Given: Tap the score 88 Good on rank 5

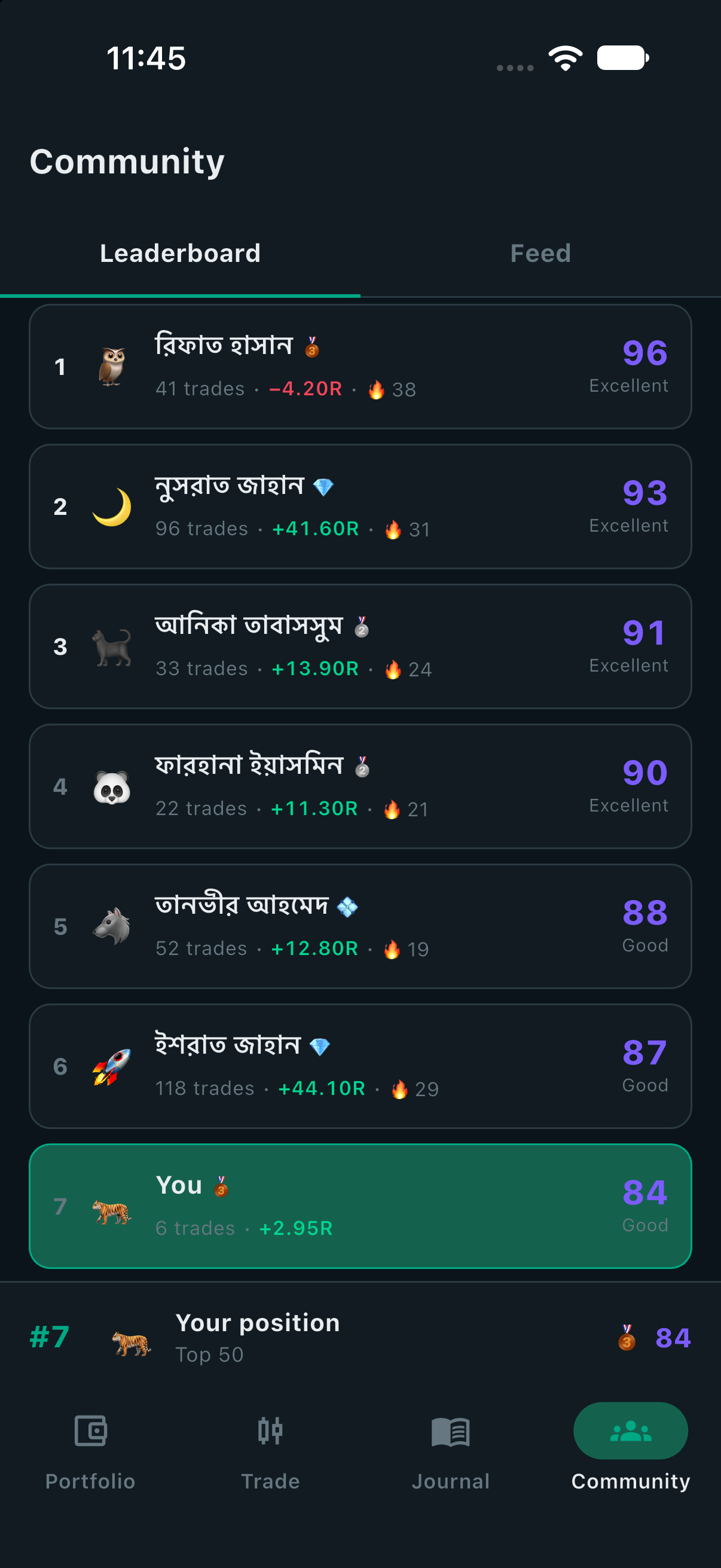Looking at the screenshot, I should click(x=645, y=926).
